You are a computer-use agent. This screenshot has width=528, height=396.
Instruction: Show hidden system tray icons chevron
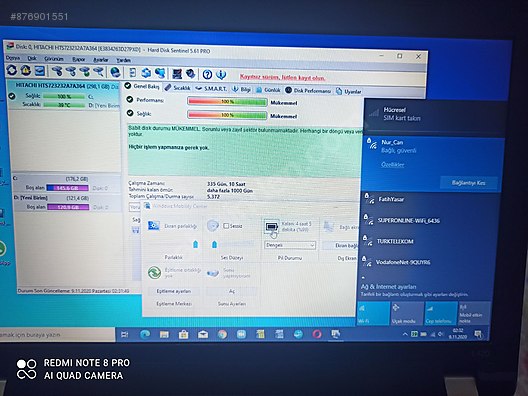click(x=404, y=334)
